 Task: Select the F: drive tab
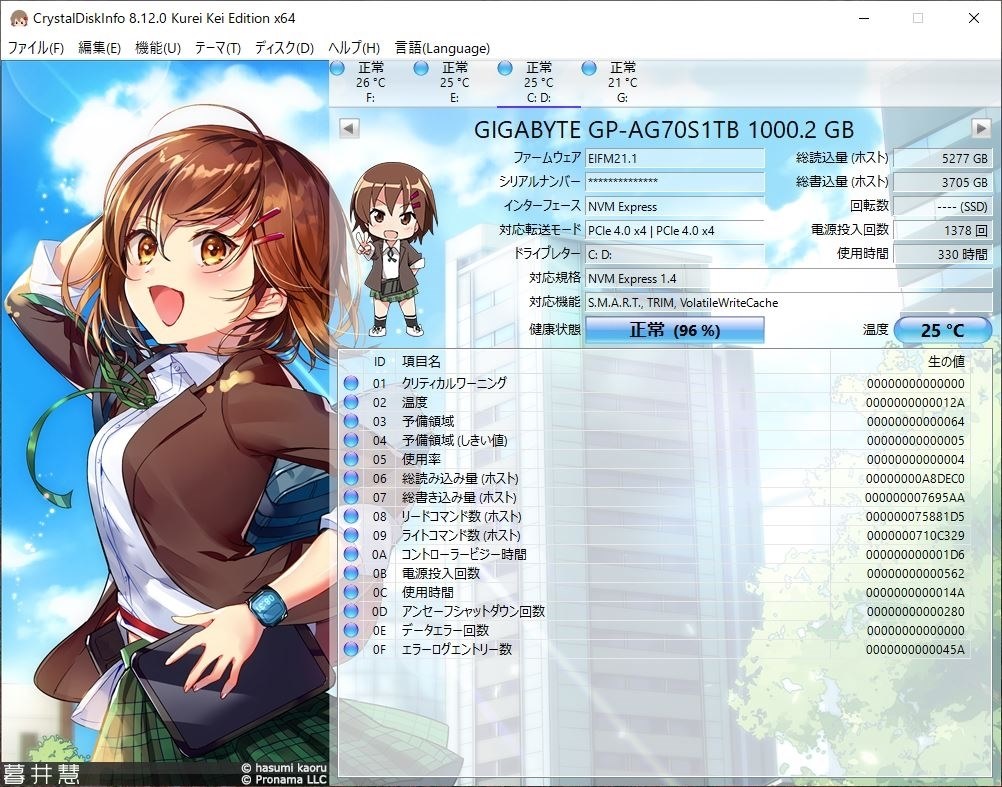coord(371,82)
